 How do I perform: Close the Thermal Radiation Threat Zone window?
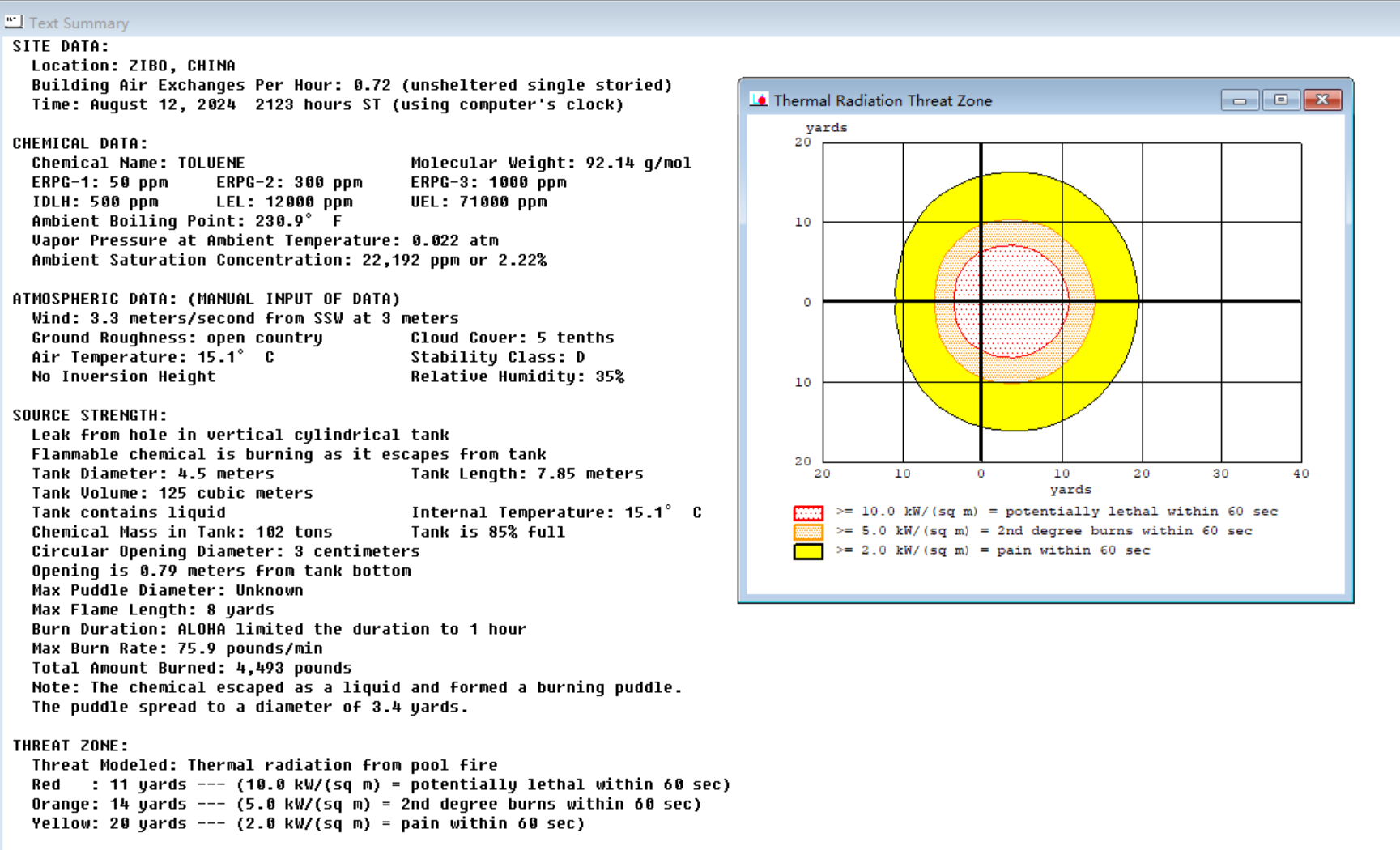coord(1322,100)
